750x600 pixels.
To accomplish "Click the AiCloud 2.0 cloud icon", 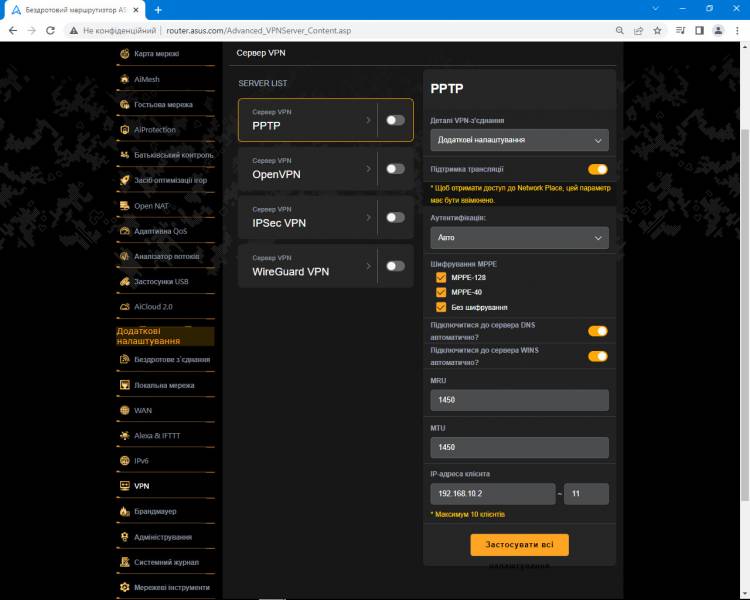I will [125, 307].
